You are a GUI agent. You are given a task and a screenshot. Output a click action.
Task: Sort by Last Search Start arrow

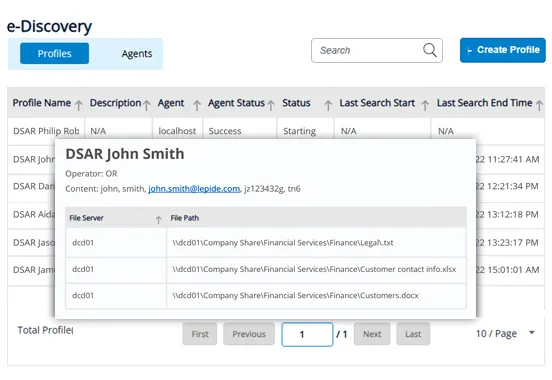pyautogui.click(x=425, y=105)
